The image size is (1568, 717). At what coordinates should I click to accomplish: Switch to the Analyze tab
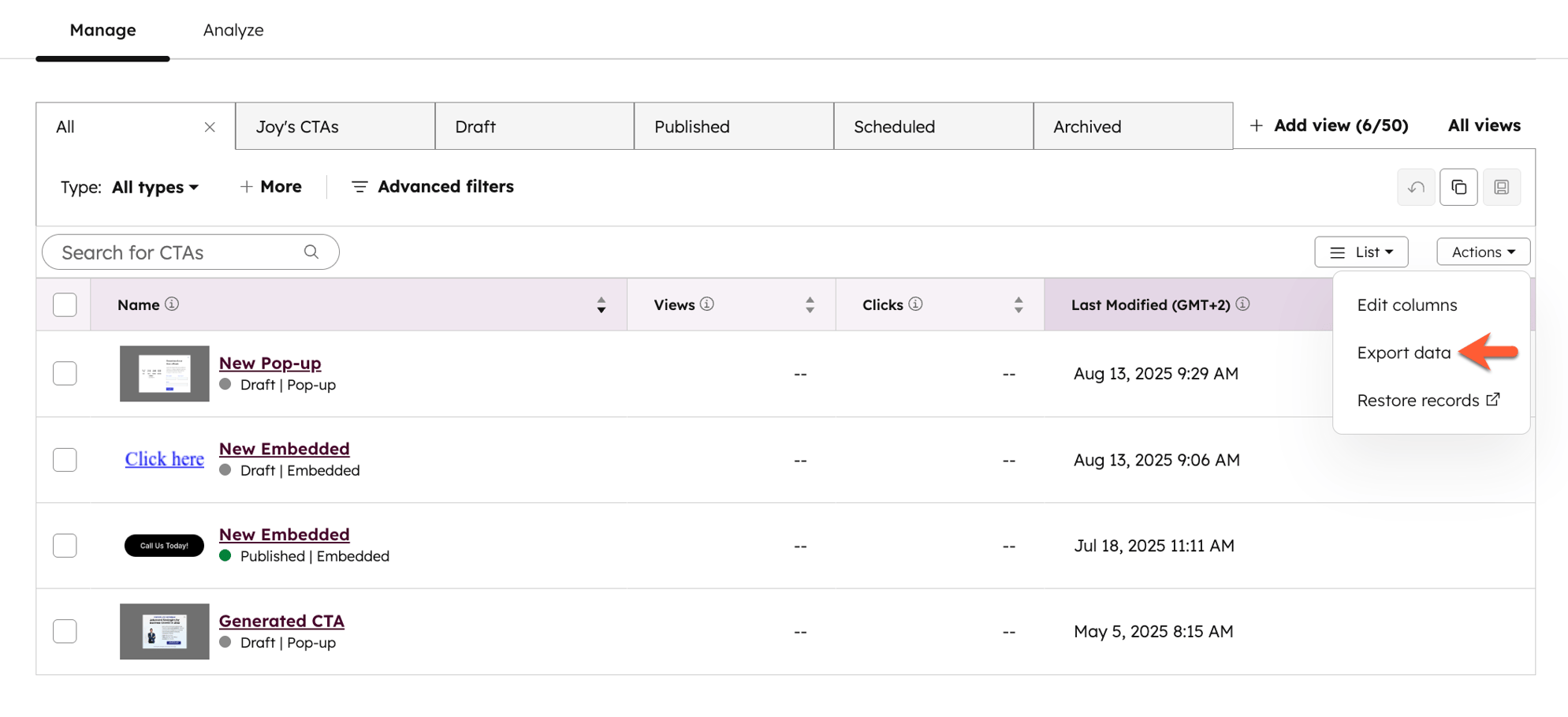coord(233,30)
